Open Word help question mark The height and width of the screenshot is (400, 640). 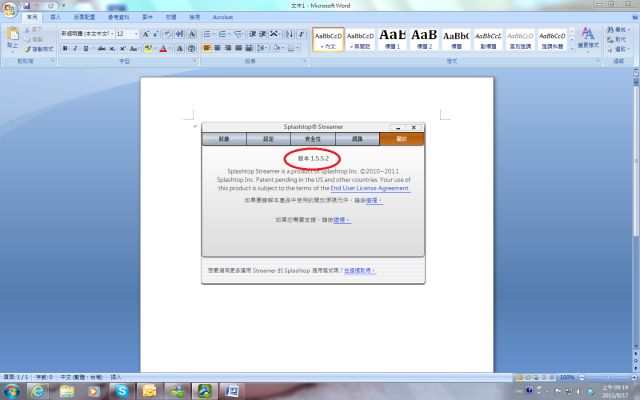pos(635,17)
